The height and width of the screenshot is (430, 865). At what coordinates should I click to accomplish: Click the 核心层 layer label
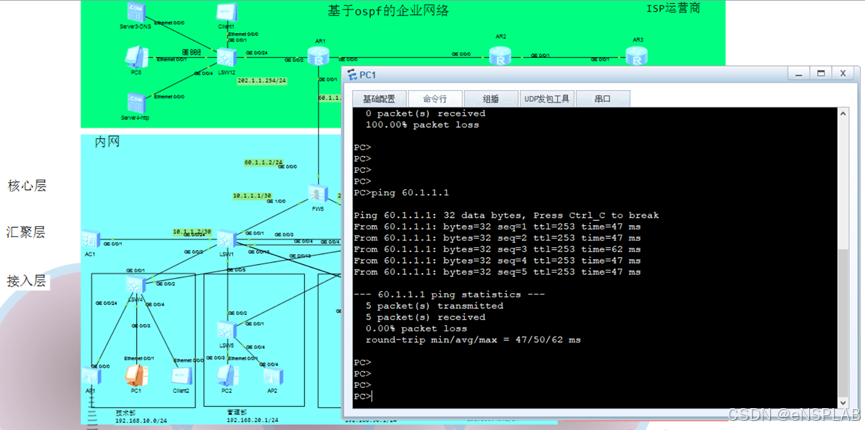coord(26,185)
